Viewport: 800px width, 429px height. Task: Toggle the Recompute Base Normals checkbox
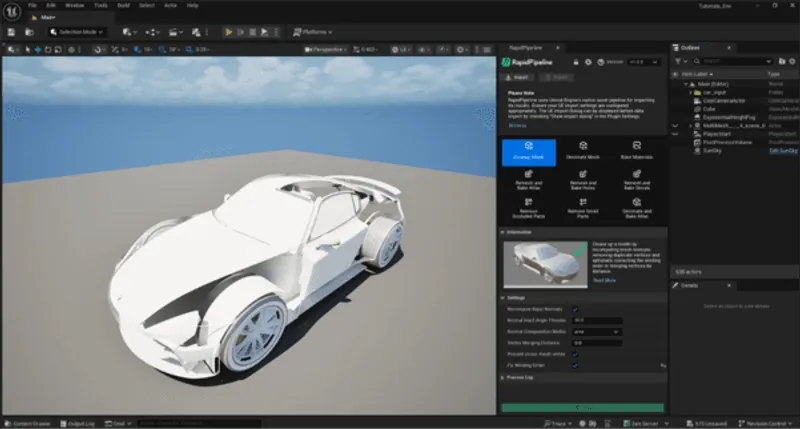click(x=576, y=309)
